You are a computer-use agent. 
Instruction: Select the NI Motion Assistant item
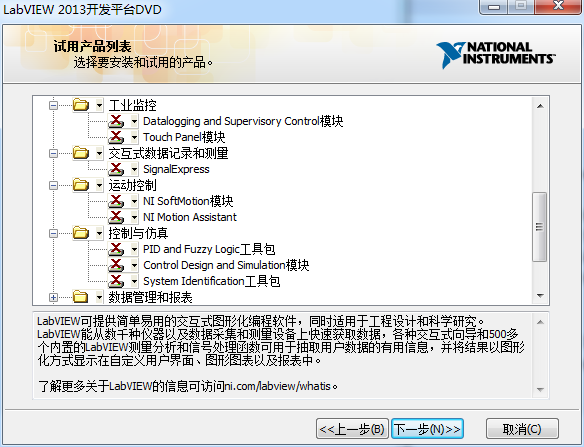tap(190, 217)
